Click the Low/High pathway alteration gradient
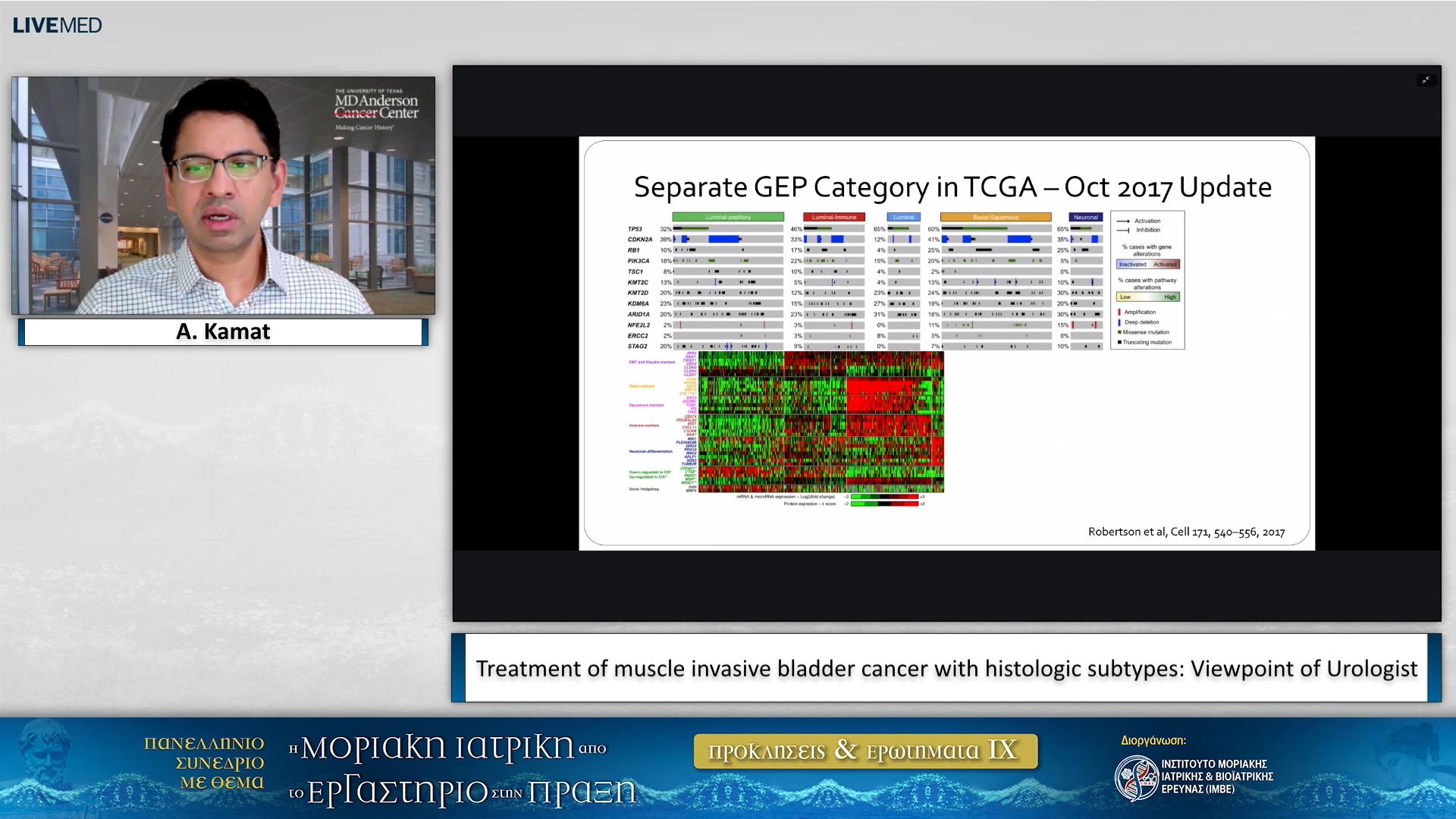This screenshot has height=819, width=1456. coord(1147,297)
